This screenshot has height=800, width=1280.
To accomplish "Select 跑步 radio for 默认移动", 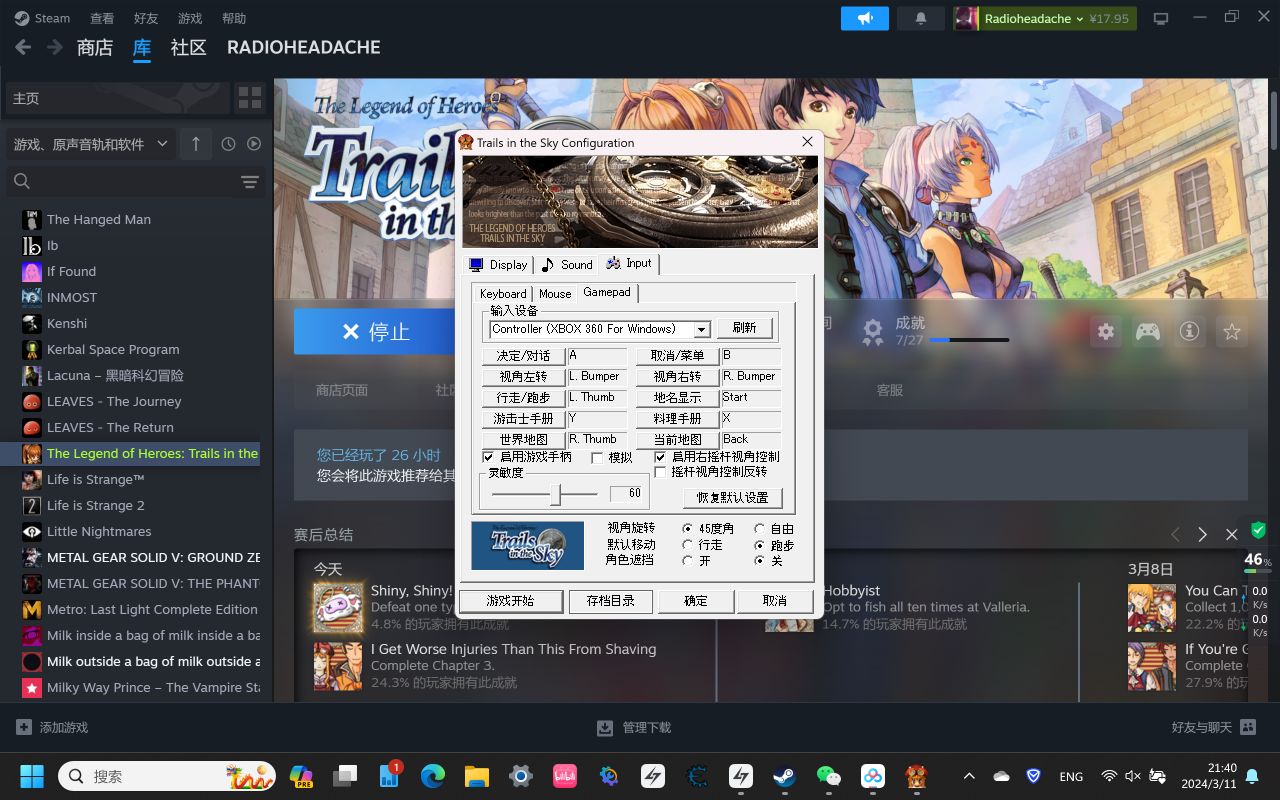I will [x=760, y=545].
